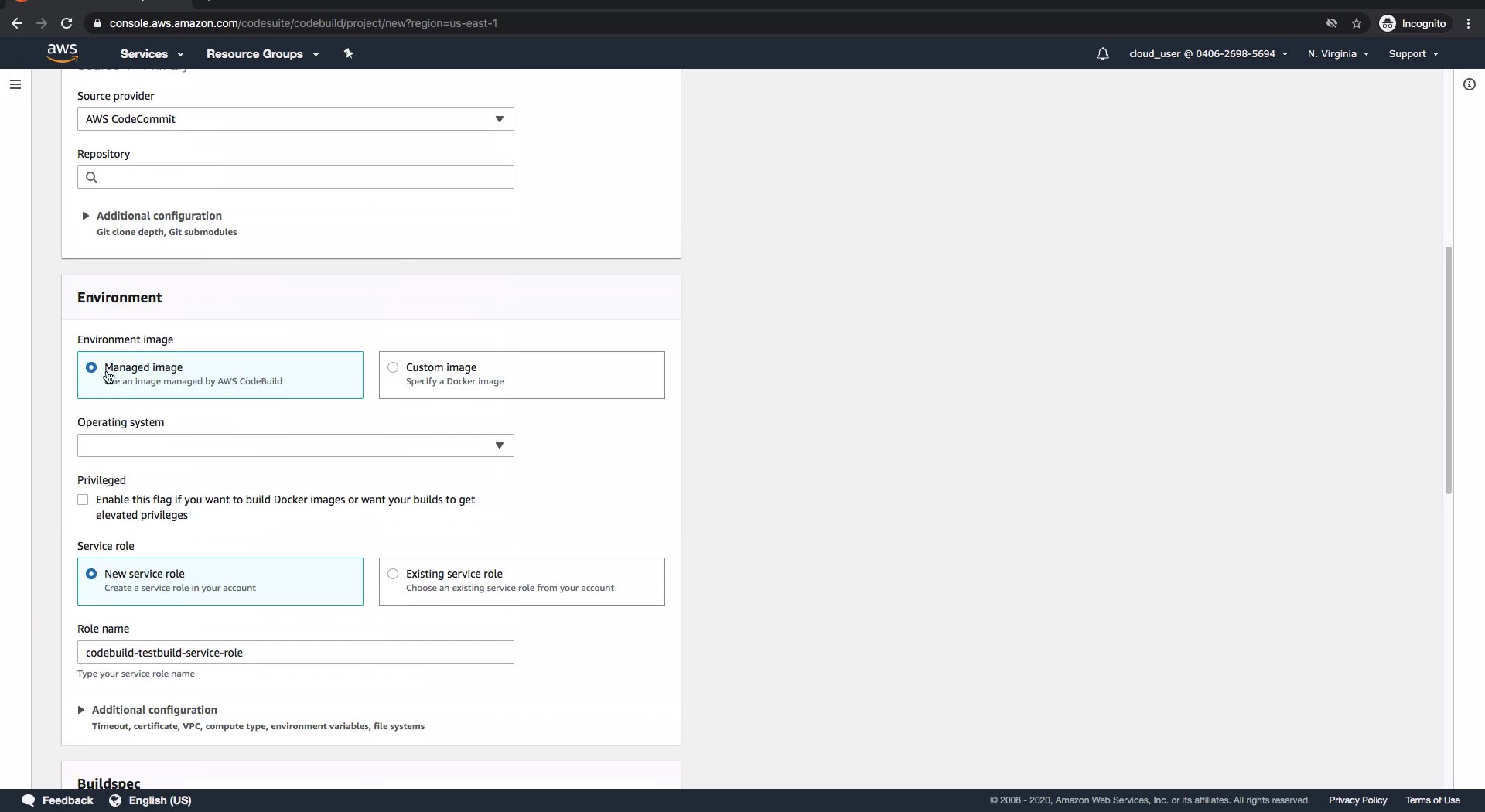Click the browser address bar URL

coord(303,23)
